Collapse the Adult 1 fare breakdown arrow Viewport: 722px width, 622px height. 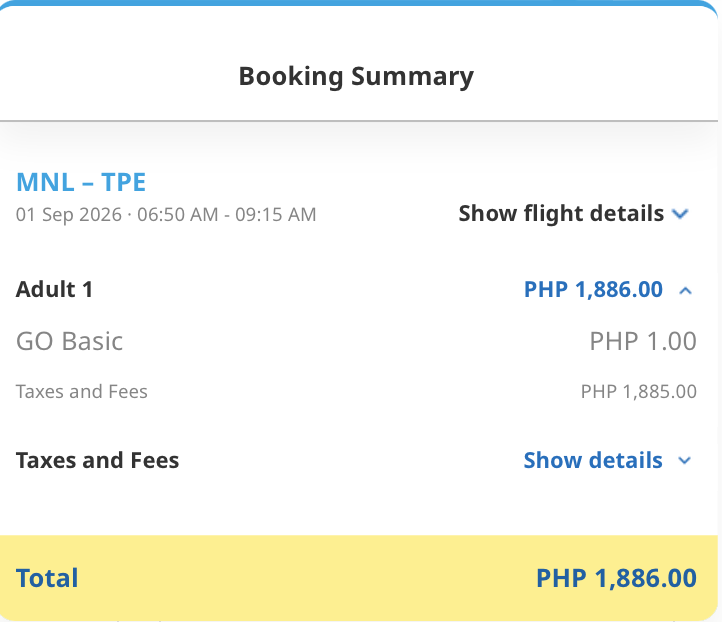(685, 291)
